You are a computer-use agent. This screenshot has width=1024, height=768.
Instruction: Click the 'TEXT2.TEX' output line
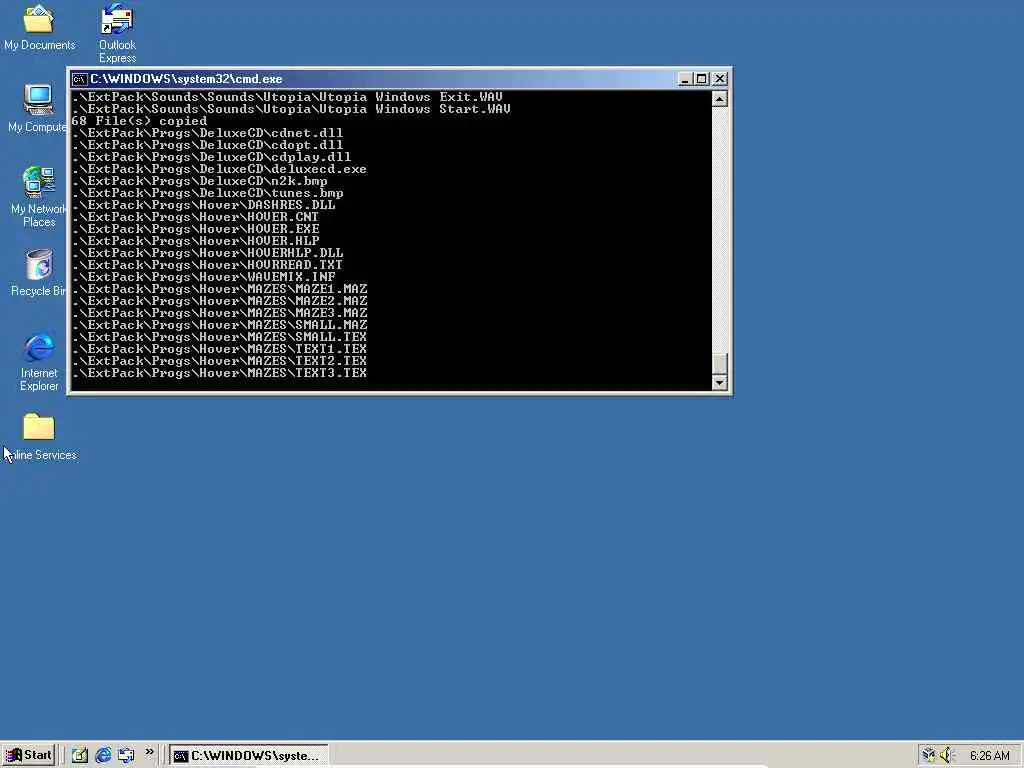(x=219, y=361)
